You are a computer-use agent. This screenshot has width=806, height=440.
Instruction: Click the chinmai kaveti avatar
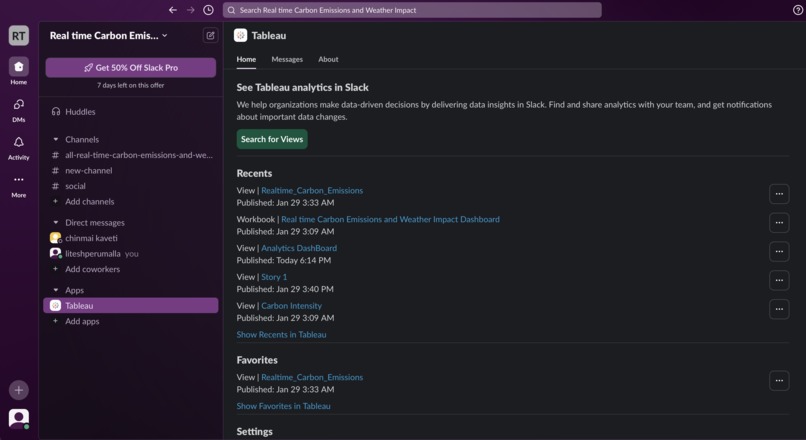click(x=56, y=238)
